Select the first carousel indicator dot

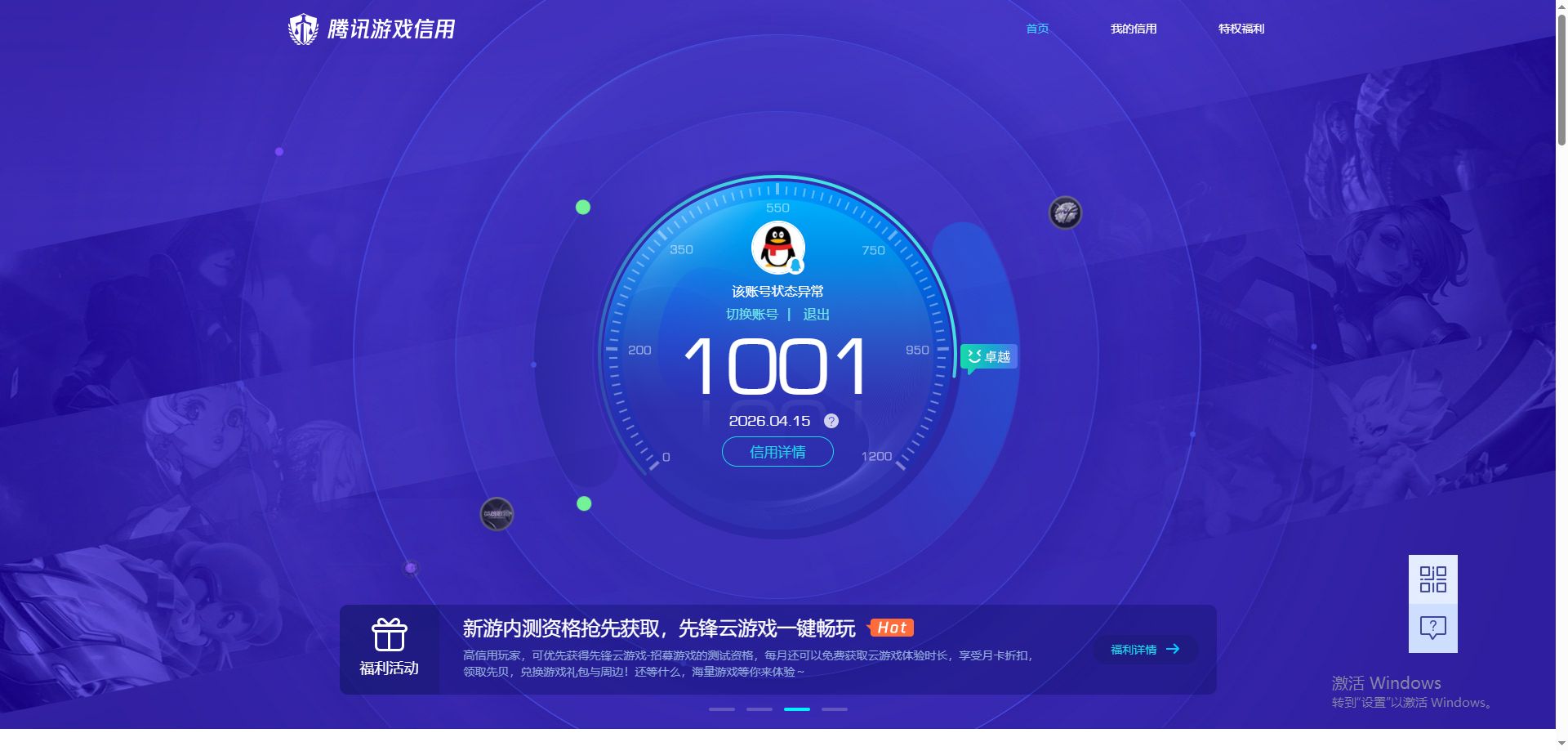721,709
